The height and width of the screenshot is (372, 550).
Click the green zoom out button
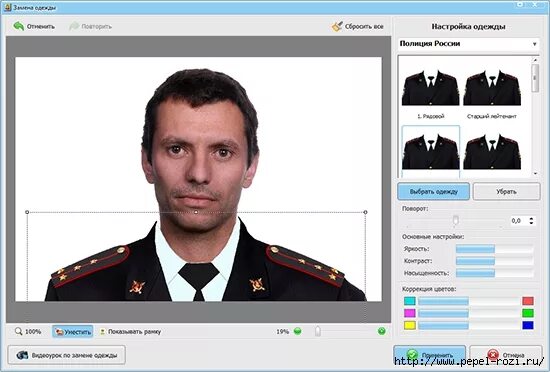point(297,331)
